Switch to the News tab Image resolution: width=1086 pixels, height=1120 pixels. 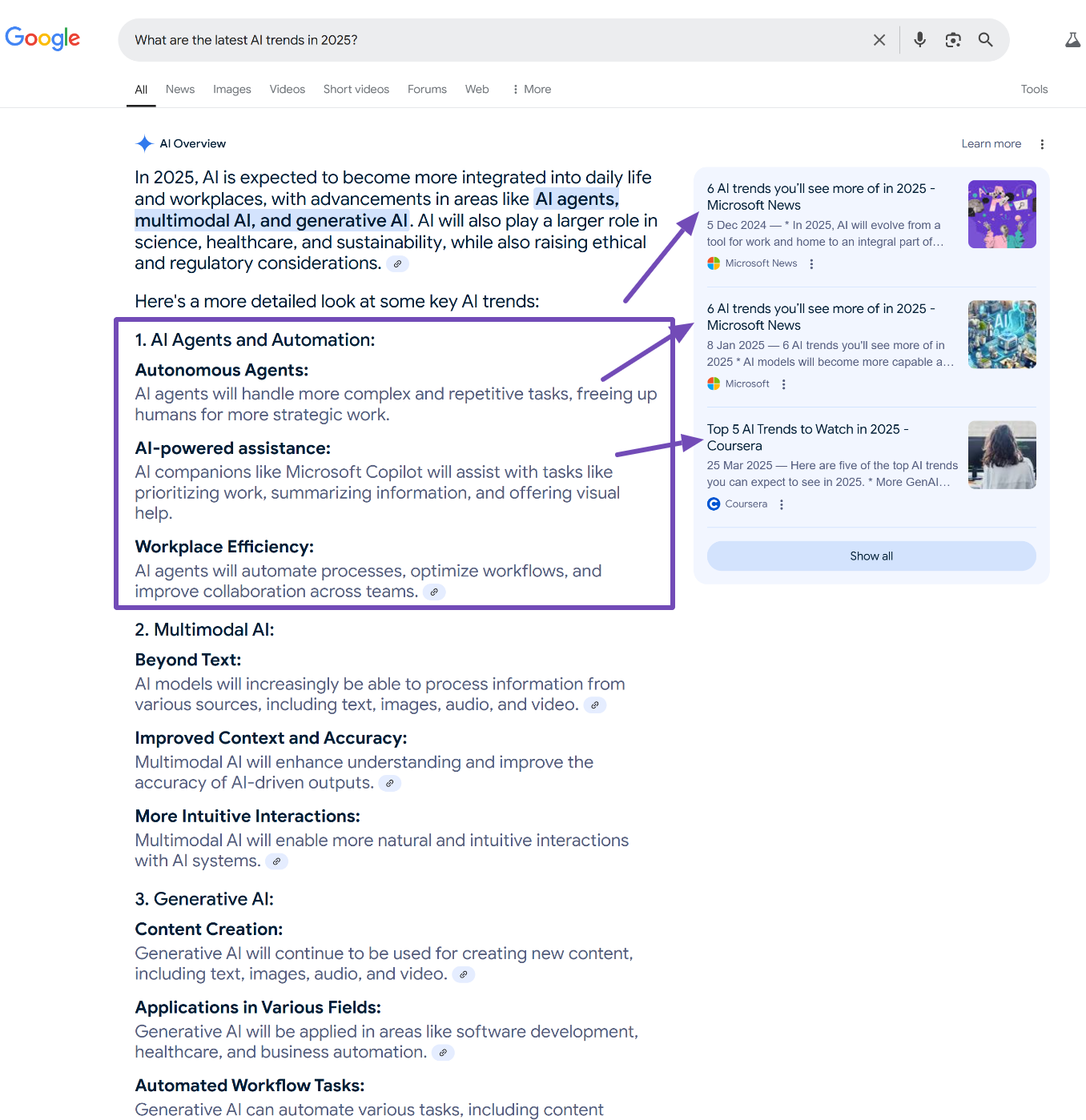[x=180, y=90]
